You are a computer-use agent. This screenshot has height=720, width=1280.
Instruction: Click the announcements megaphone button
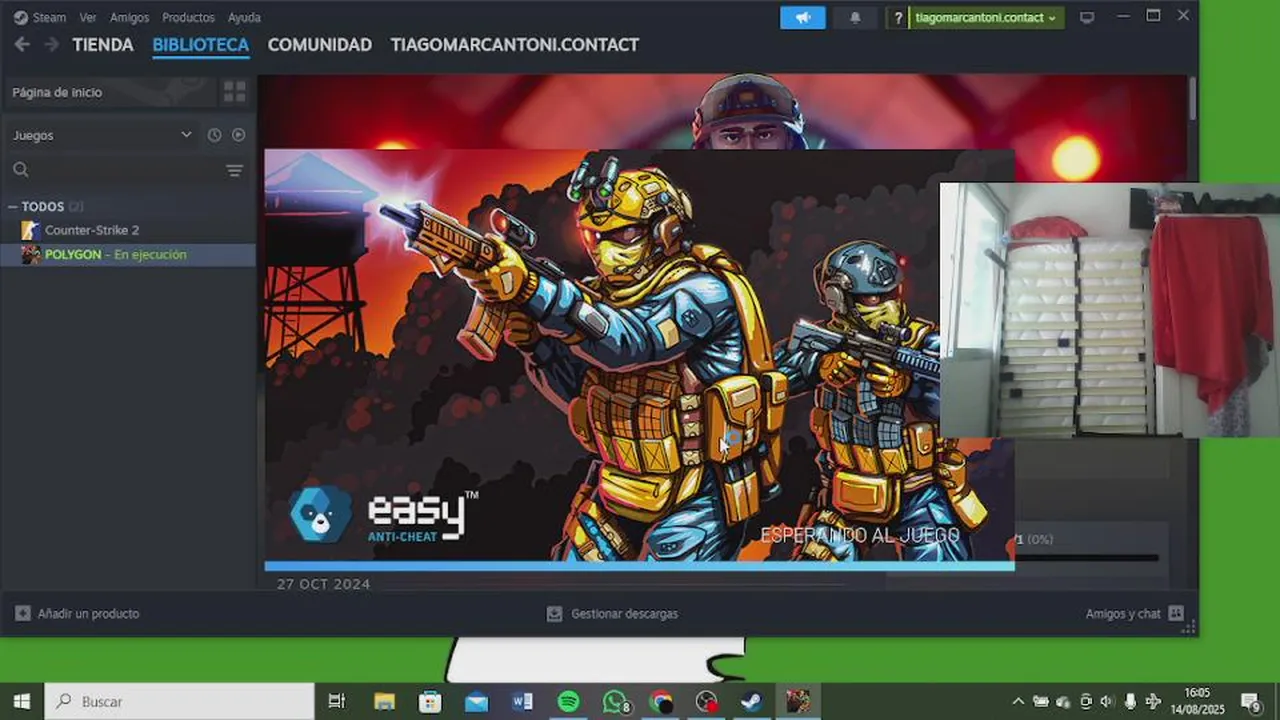click(x=802, y=17)
